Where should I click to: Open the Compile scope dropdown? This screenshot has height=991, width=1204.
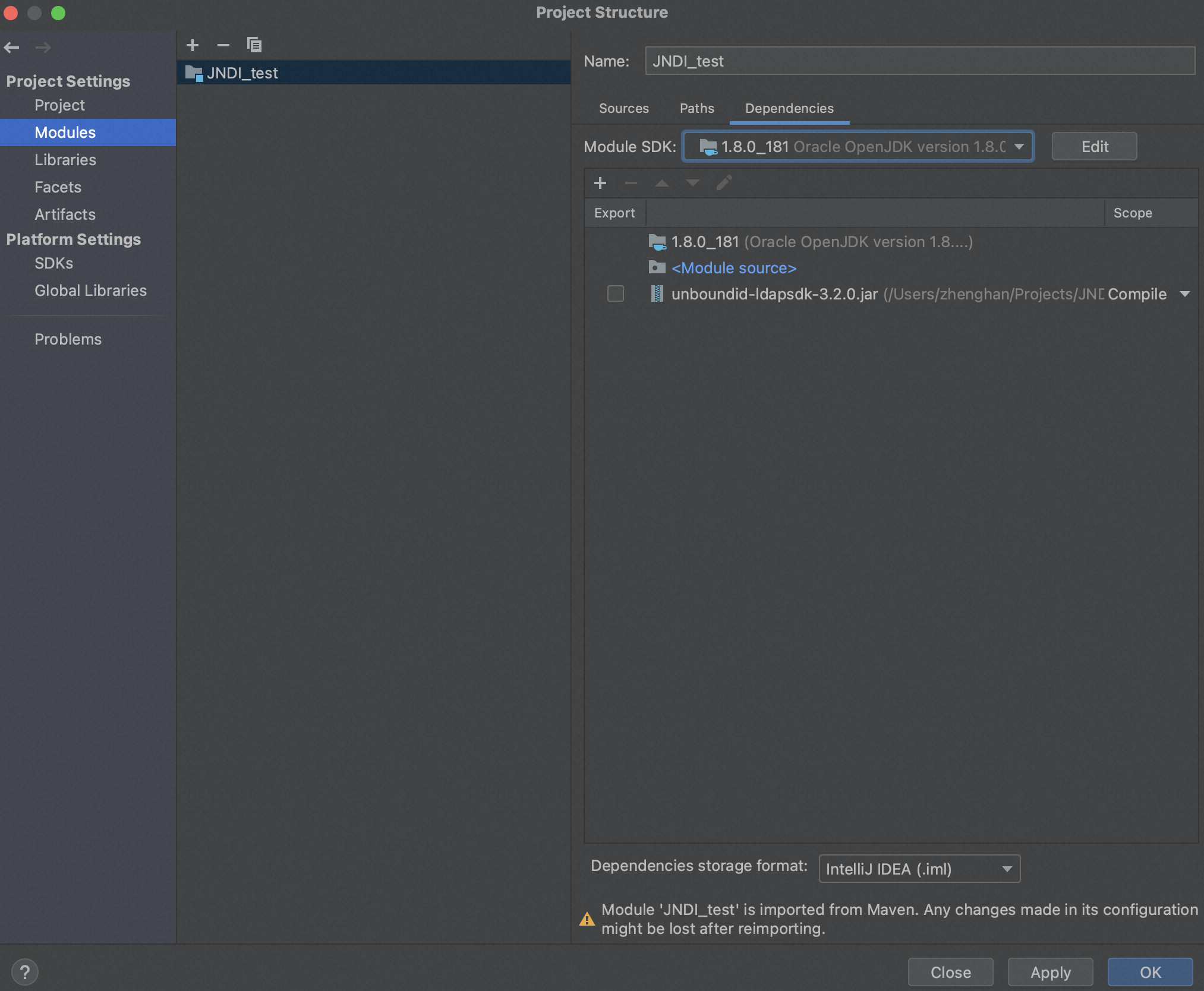(1149, 293)
